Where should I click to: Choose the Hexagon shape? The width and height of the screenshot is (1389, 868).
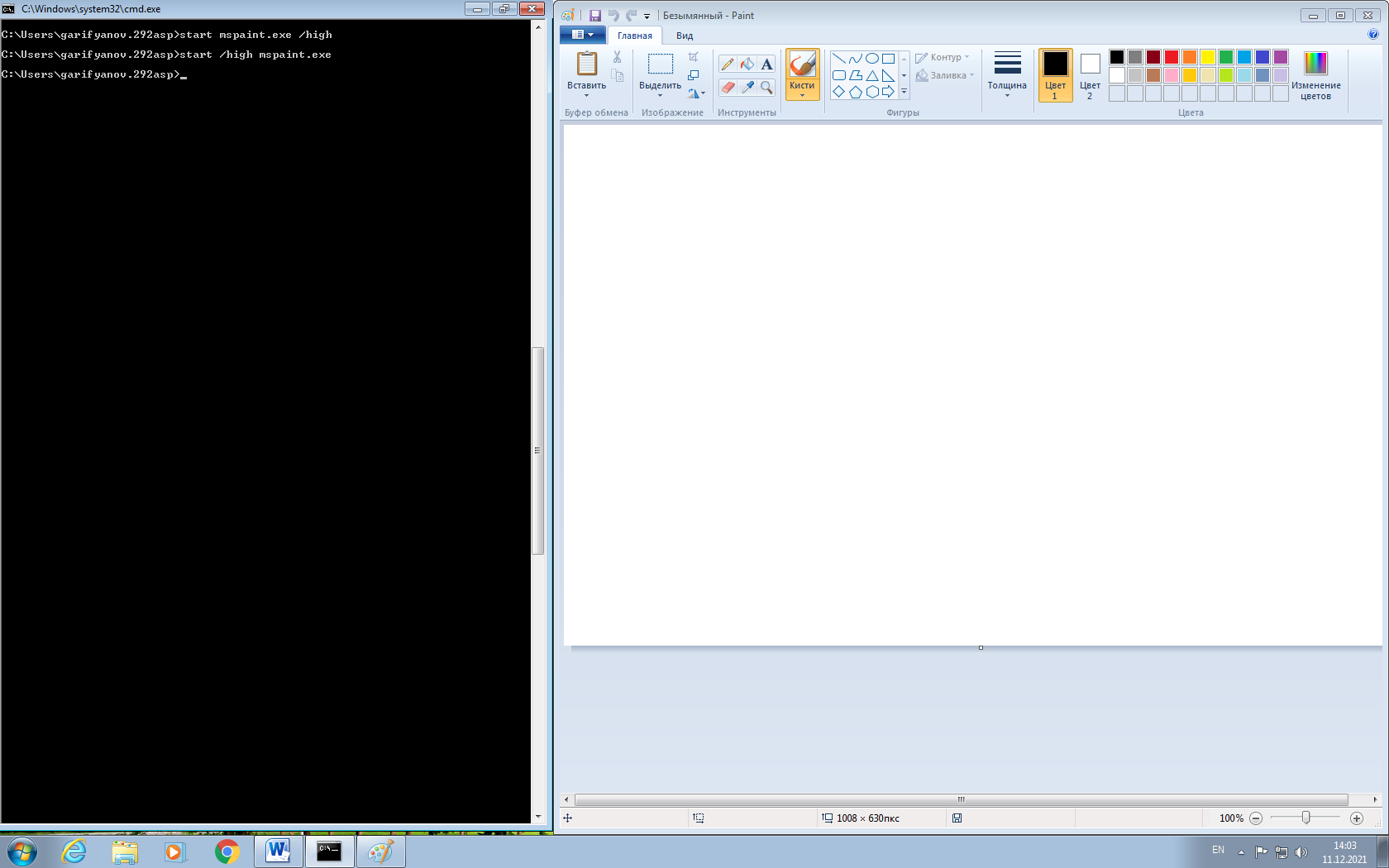coord(872,92)
